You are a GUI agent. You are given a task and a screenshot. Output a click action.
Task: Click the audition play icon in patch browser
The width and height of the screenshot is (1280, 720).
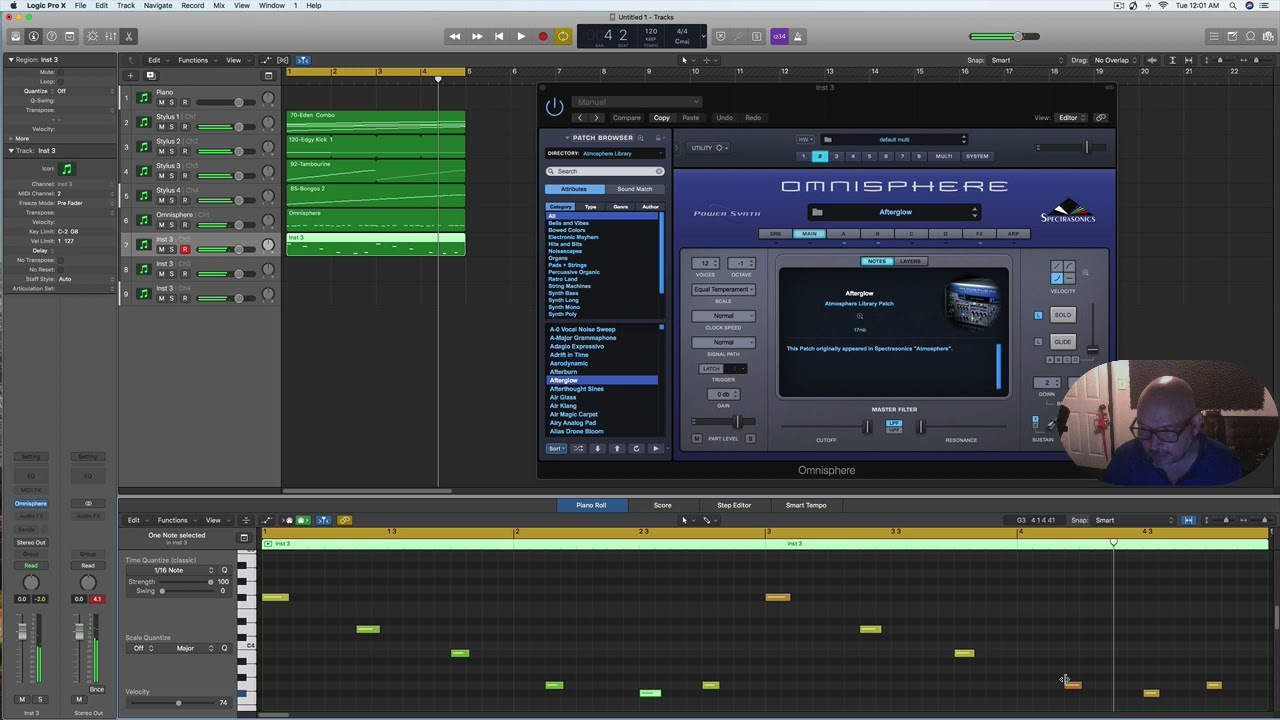[655, 448]
